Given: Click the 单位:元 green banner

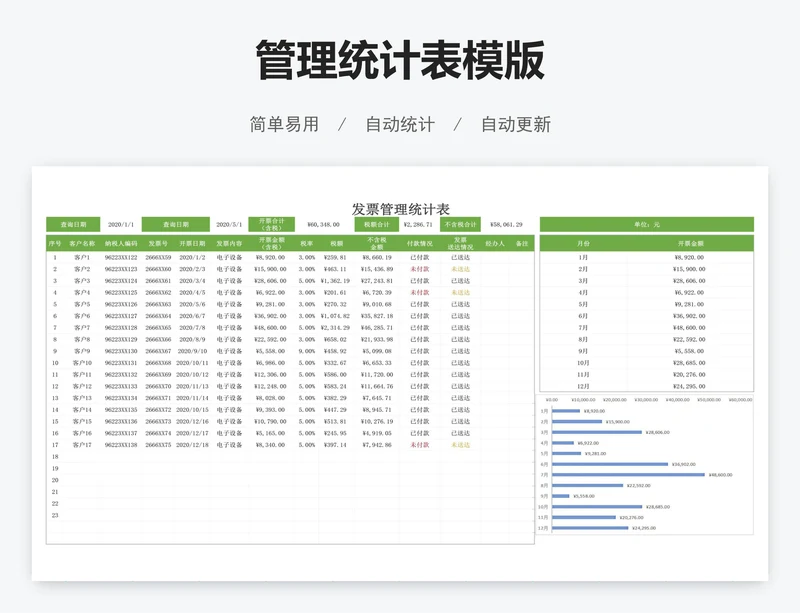Looking at the screenshot, I should coord(646,225).
